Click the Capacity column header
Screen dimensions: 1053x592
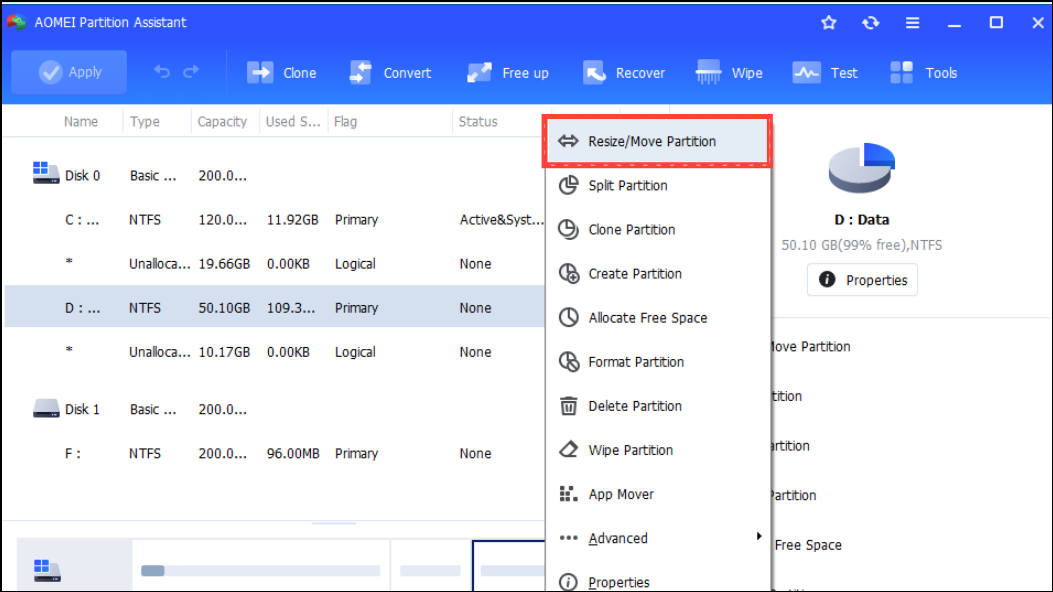coord(222,121)
